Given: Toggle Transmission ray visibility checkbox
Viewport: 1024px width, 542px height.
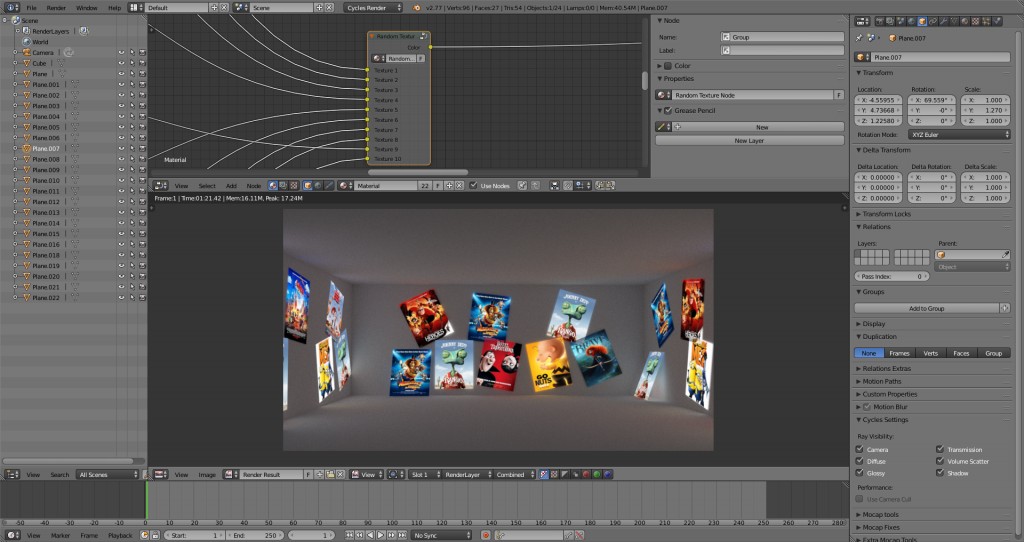Looking at the screenshot, I should 940,449.
